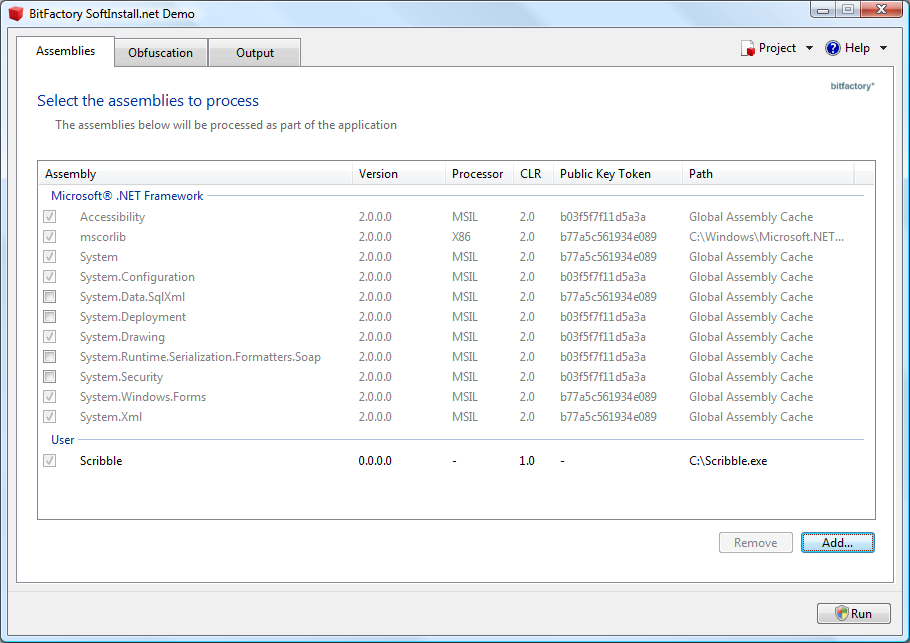This screenshot has width=910, height=643.
Task: Click the shield icon on the Run button
Action: [842, 613]
